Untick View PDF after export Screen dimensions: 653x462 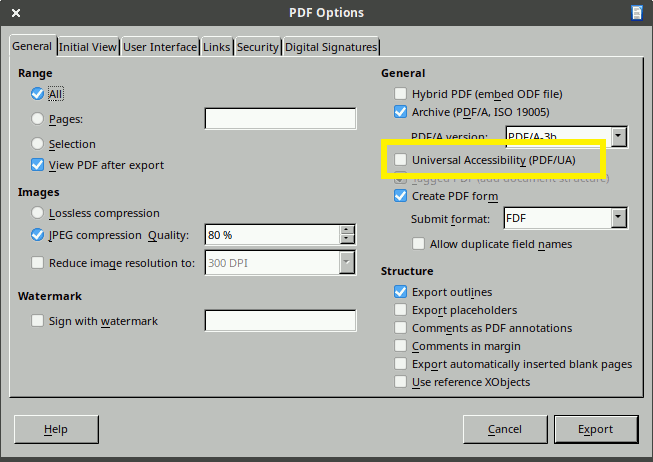pos(37,165)
